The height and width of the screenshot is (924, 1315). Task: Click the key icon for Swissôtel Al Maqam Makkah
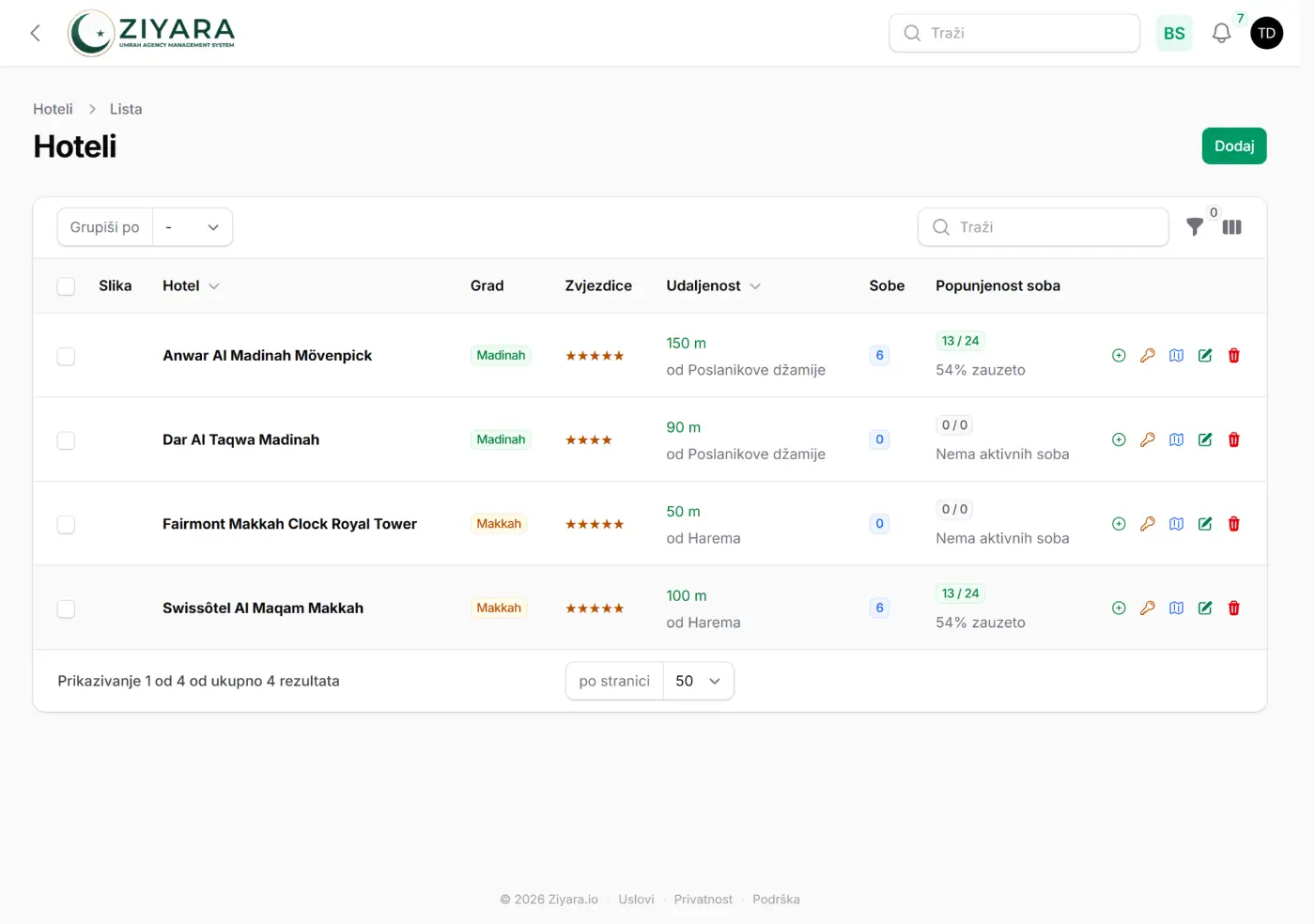(x=1148, y=608)
